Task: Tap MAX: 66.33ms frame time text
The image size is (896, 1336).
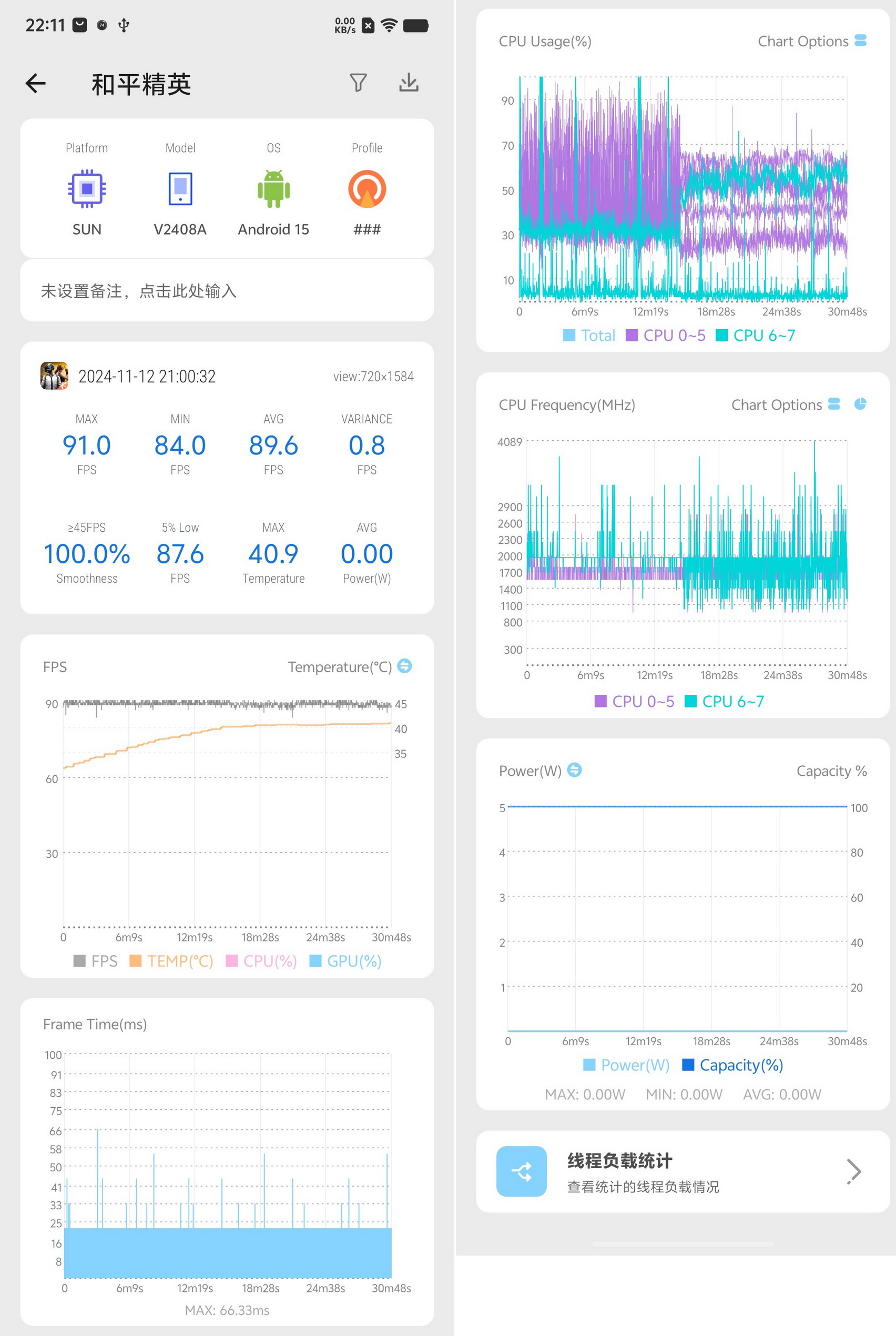Action: click(x=227, y=1310)
